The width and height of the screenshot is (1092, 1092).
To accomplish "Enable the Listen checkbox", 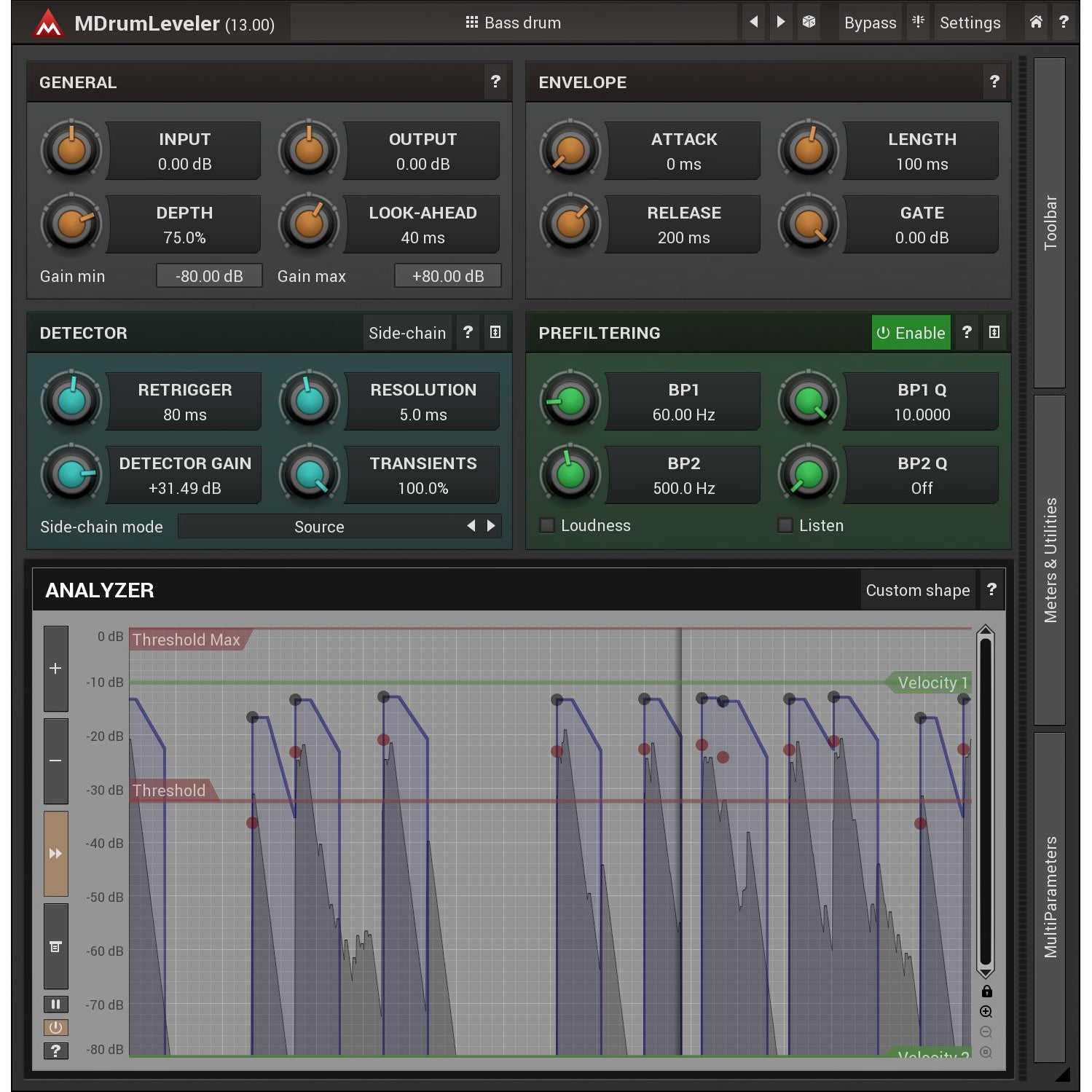I will pyautogui.click(x=785, y=525).
